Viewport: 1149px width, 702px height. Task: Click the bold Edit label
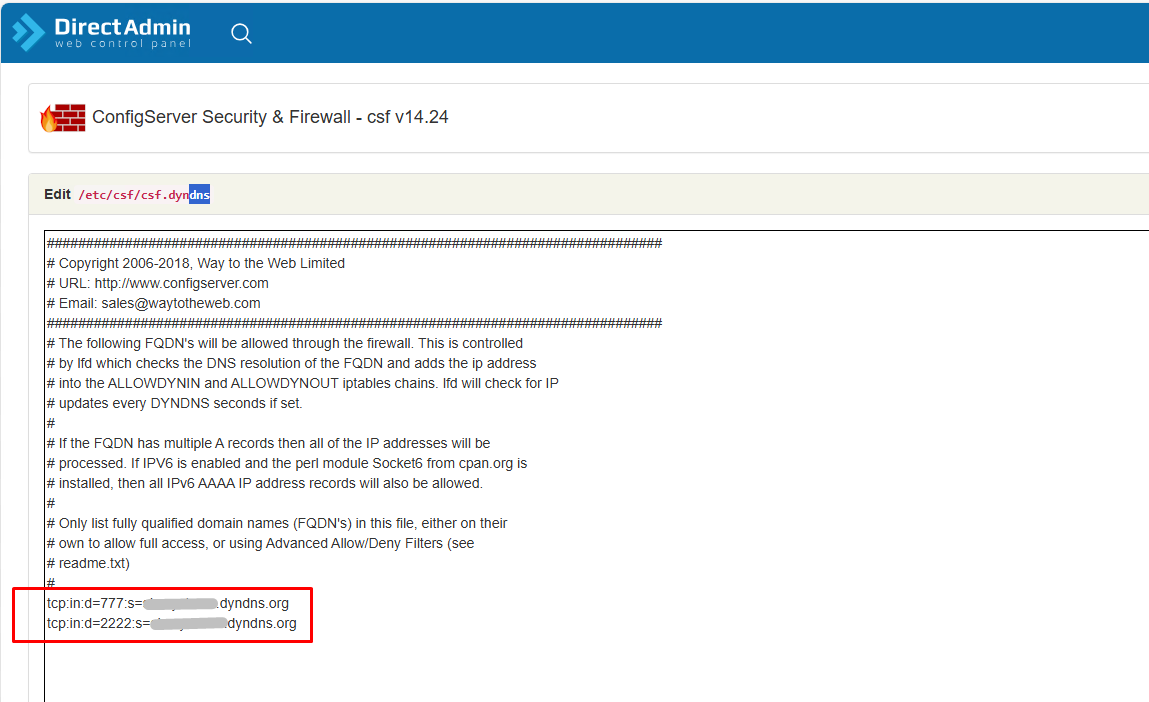(x=57, y=194)
